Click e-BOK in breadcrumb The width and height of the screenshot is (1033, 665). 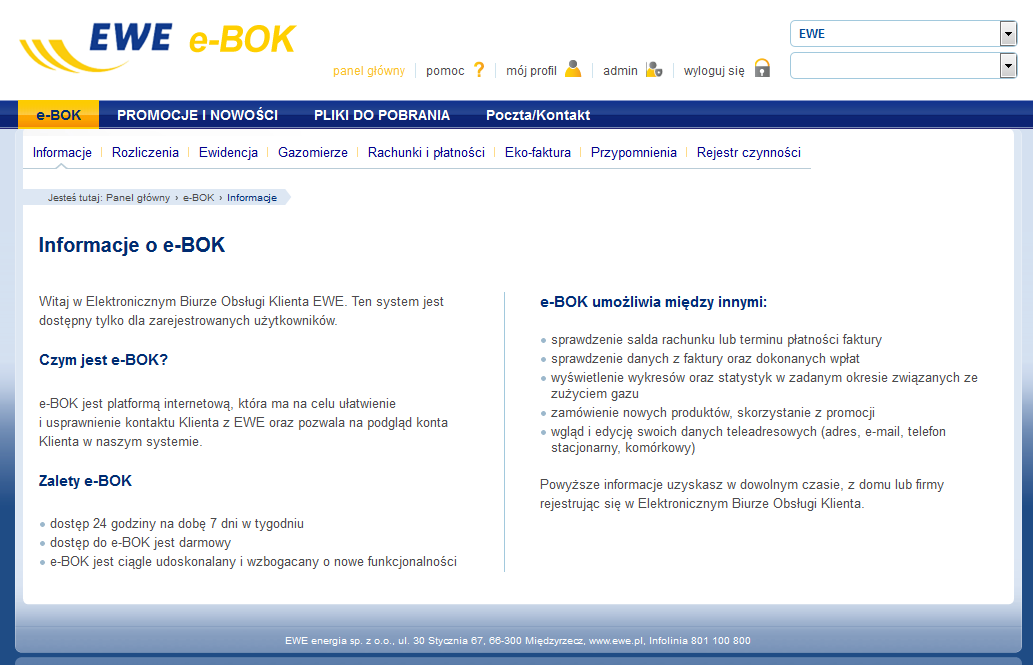[x=199, y=198]
